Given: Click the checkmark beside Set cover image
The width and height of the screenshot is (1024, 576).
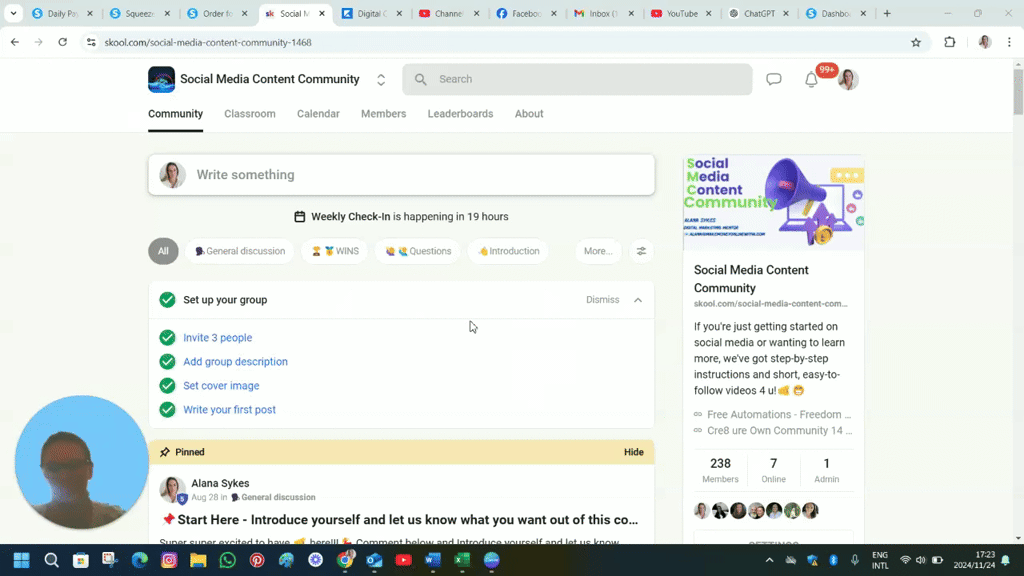Looking at the screenshot, I should 167,386.
